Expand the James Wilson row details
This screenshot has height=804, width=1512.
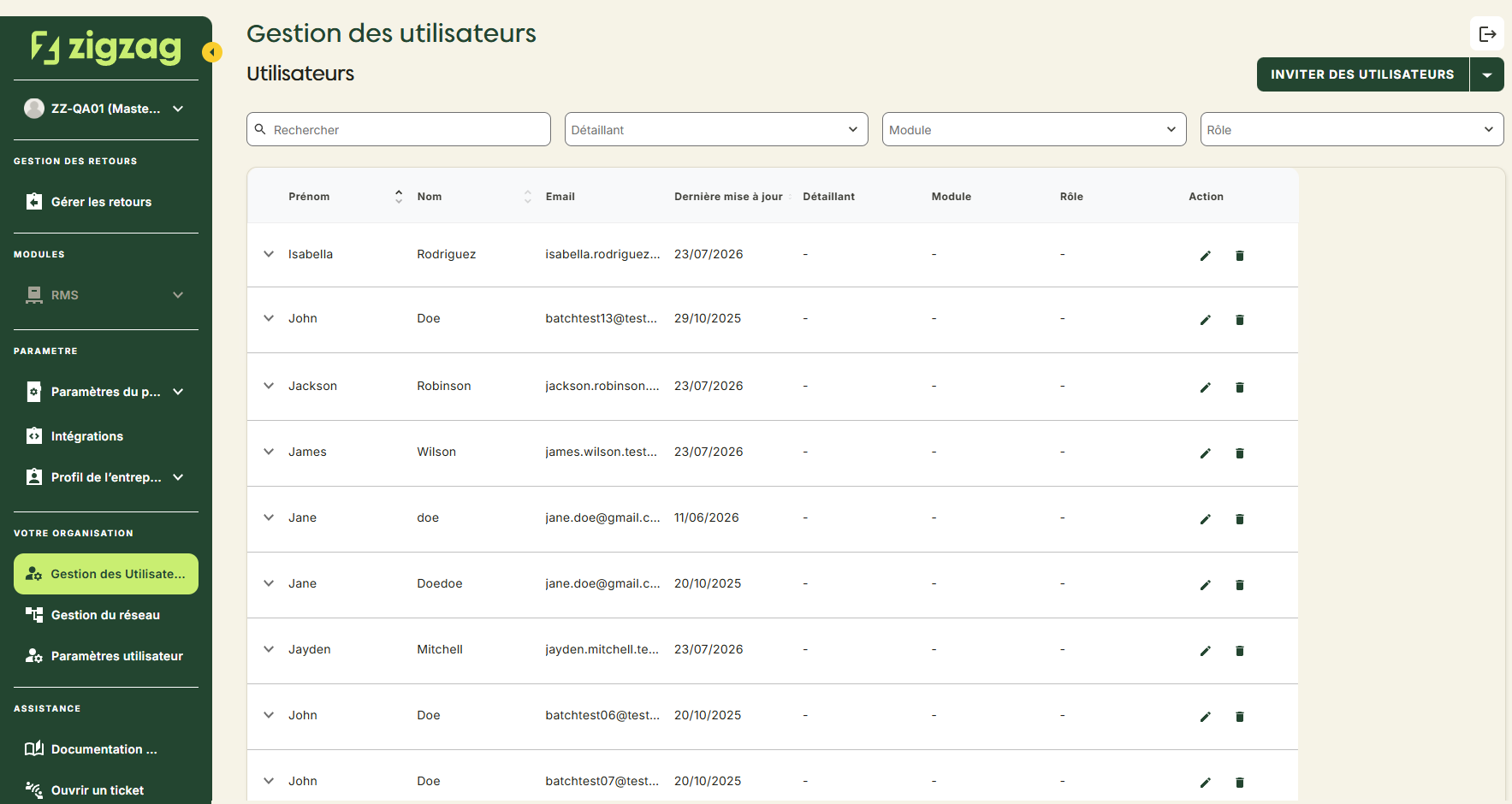point(269,452)
